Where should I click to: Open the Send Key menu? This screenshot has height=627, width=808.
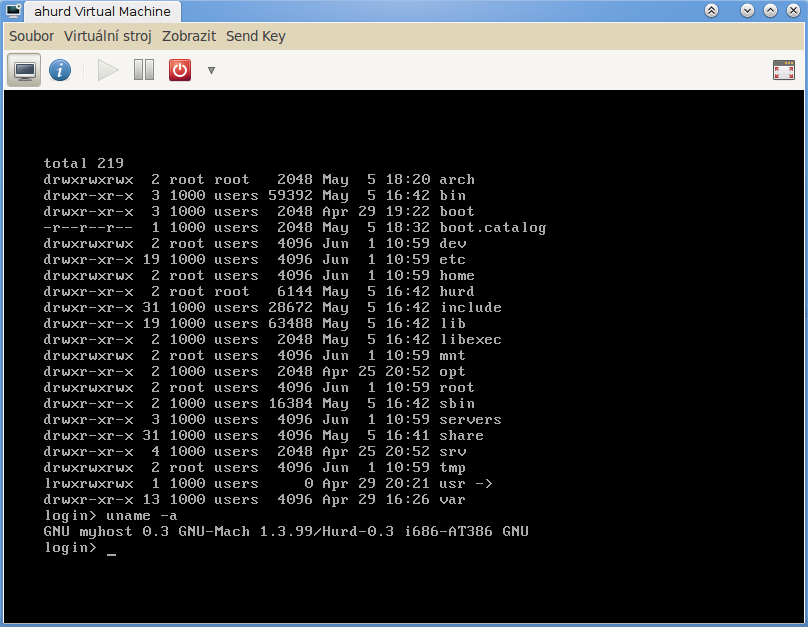pos(256,36)
